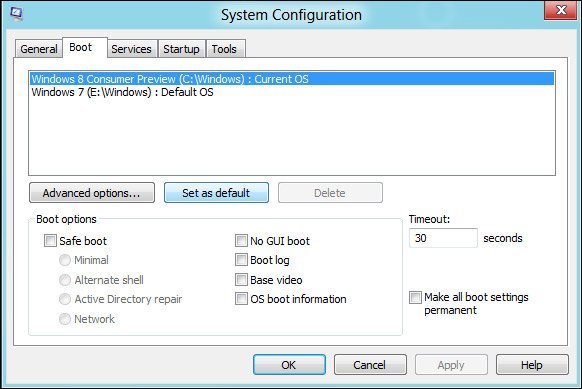Click the Cancel button
Viewport: 582px width, 389px height.
370,365
